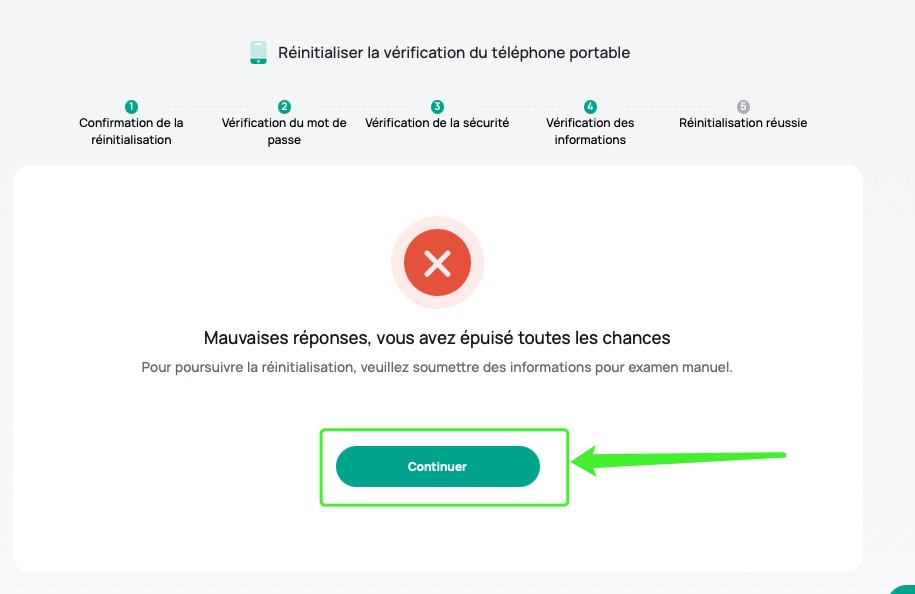The height and width of the screenshot is (594, 915).
Task: Click the green arrow pointing at Continuer
Action: [x=678, y=458]
